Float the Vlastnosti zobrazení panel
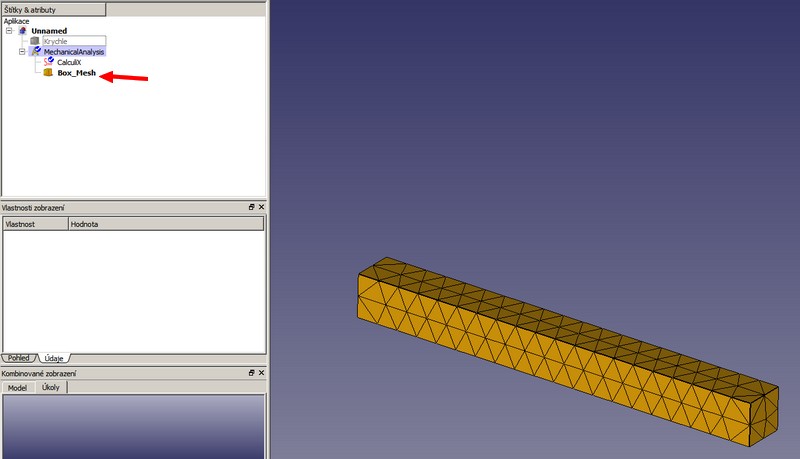 (252, 207)
